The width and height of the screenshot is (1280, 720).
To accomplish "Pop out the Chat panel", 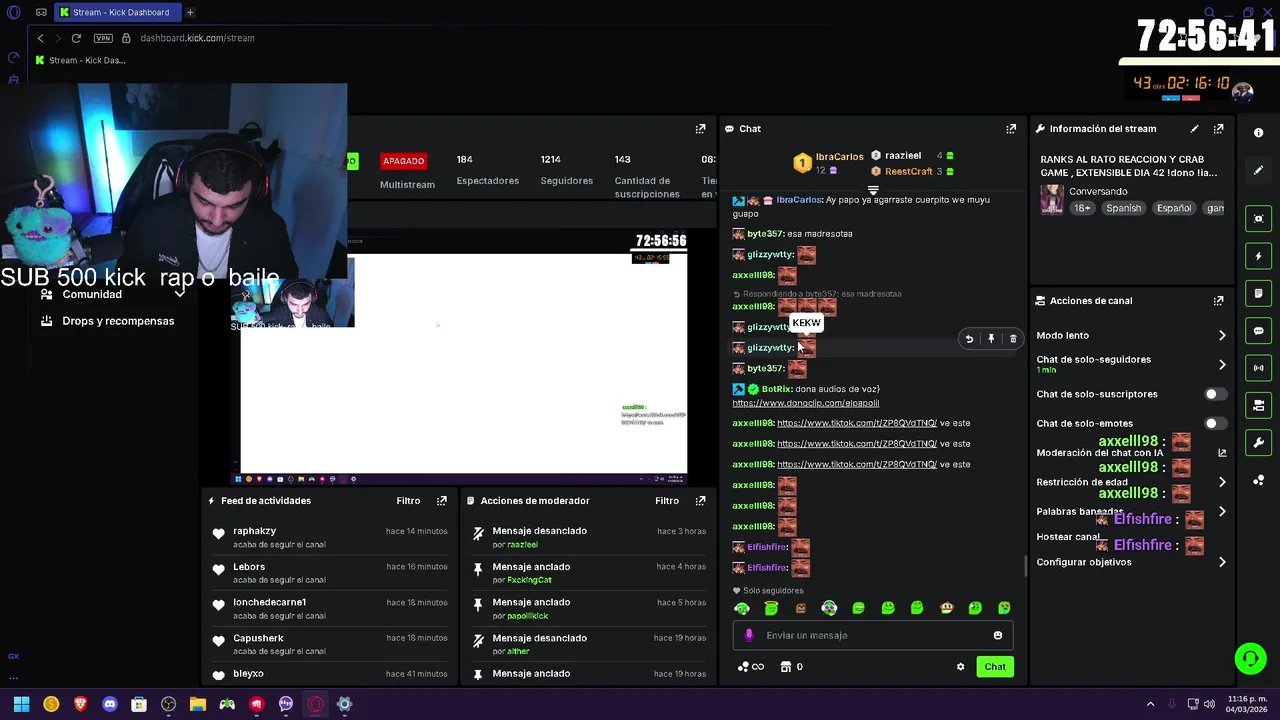I will click(x=1011, y=129).
